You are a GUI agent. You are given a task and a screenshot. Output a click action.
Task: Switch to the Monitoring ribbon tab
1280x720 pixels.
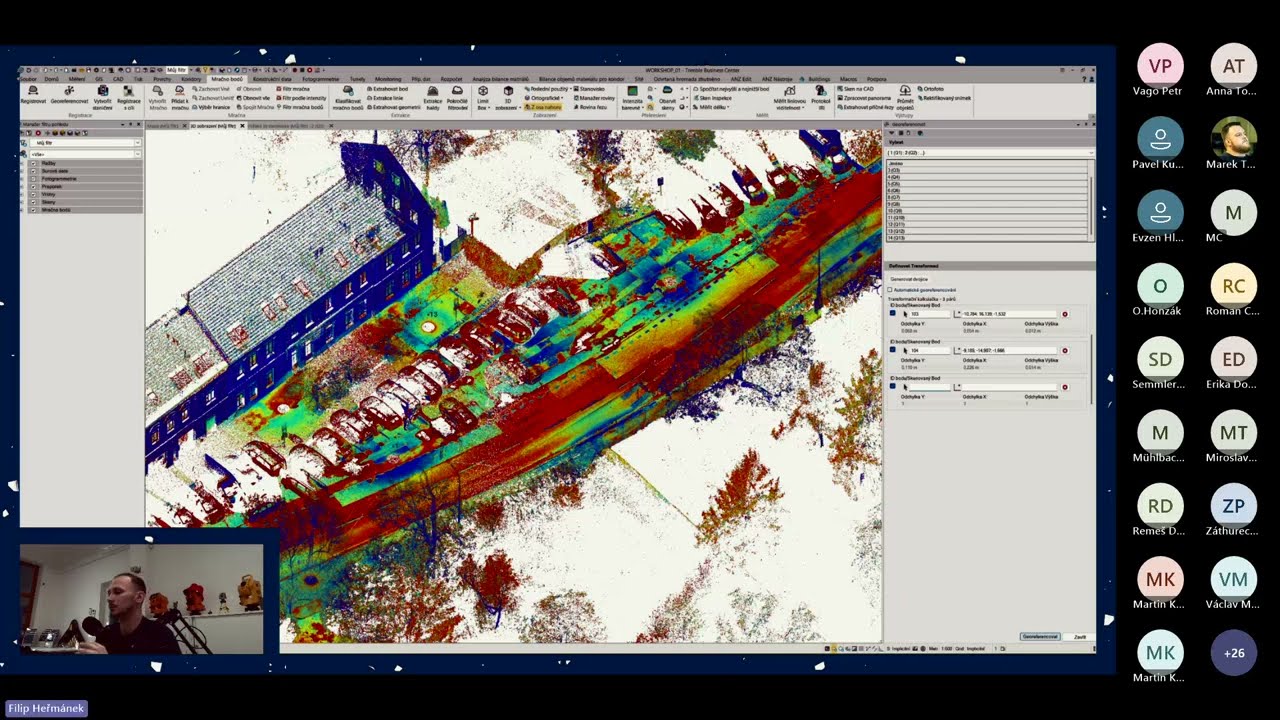[388, 79]
